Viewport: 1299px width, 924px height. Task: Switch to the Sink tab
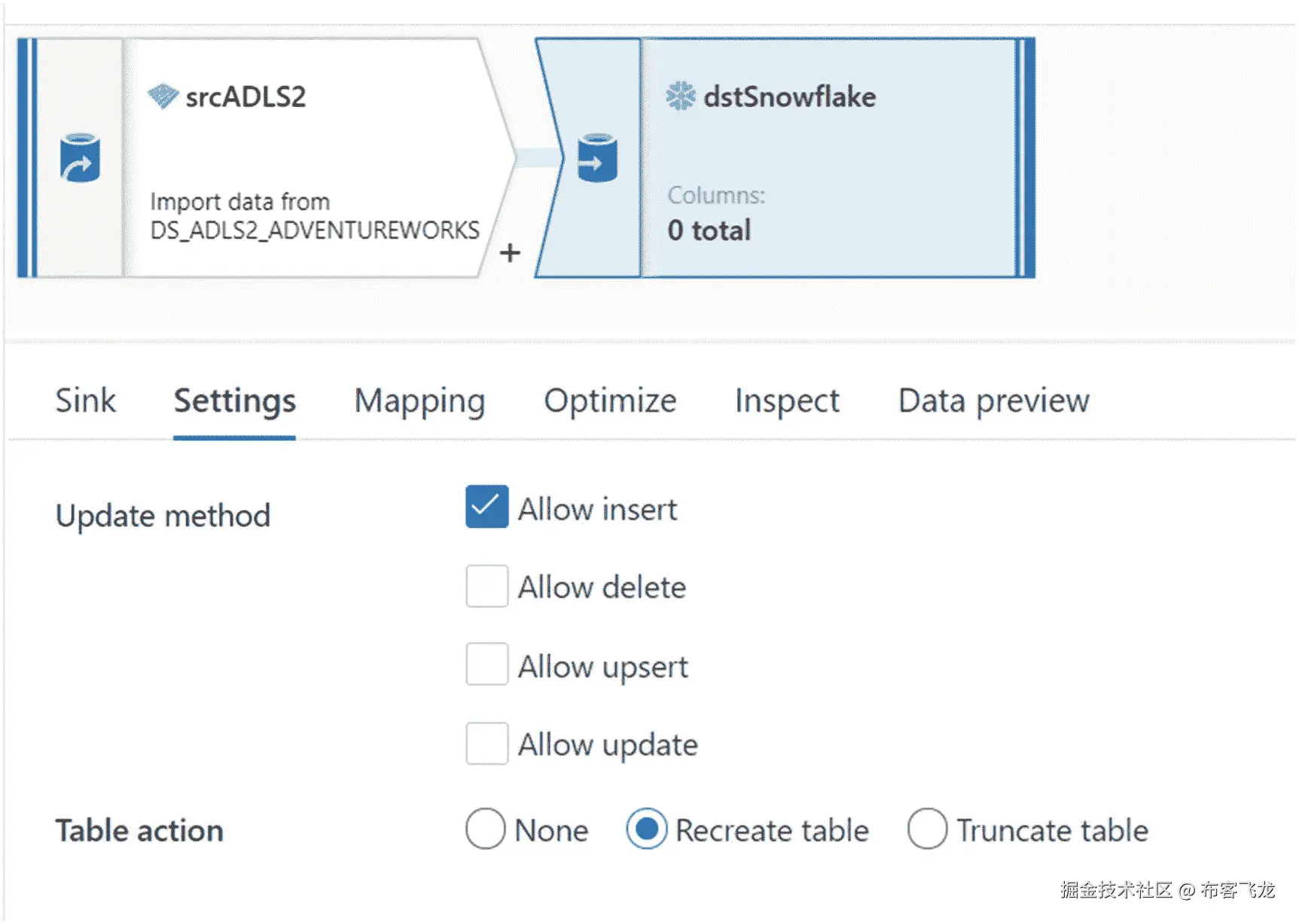(86, 401)
